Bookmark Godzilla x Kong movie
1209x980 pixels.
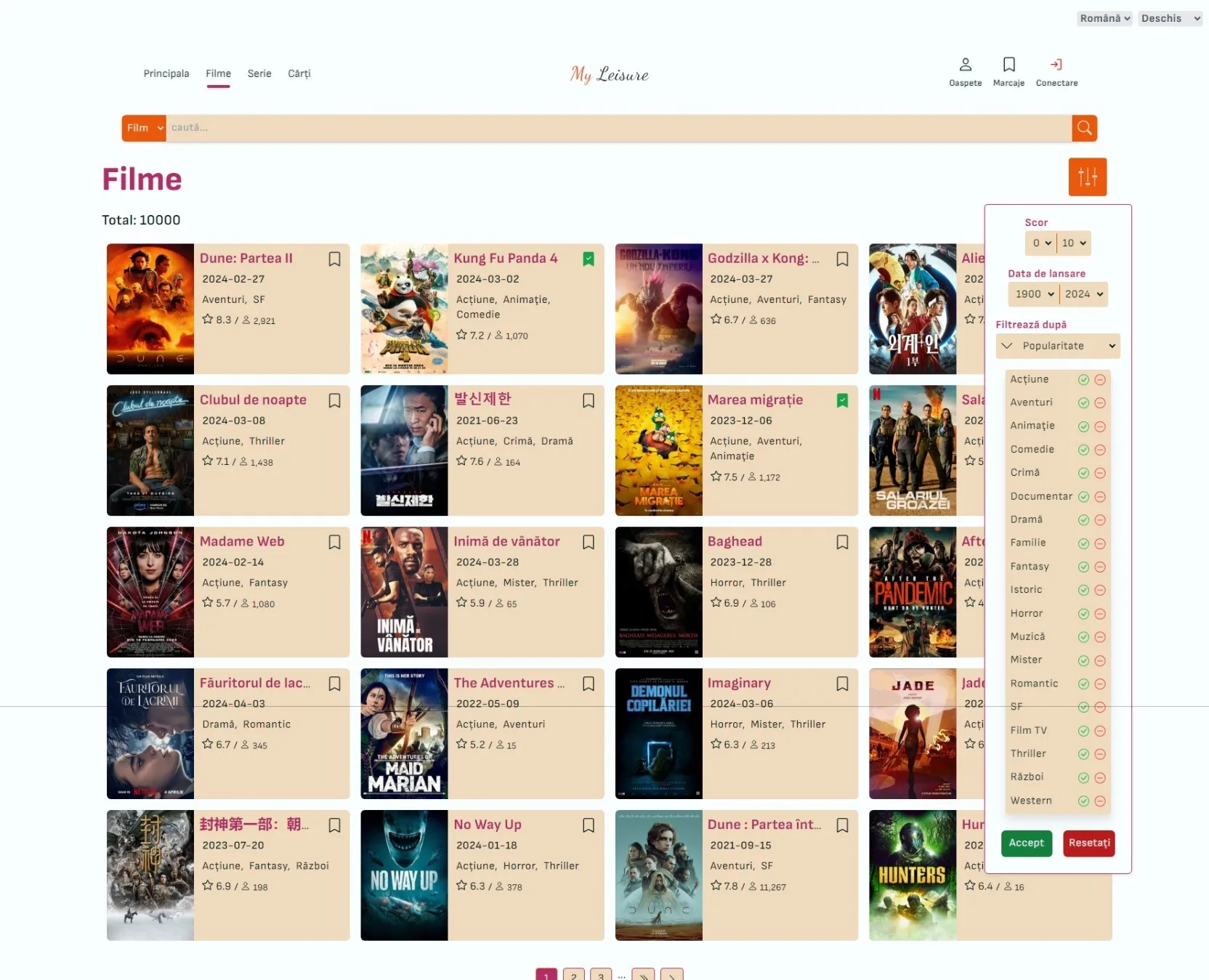tap(842, 259)
